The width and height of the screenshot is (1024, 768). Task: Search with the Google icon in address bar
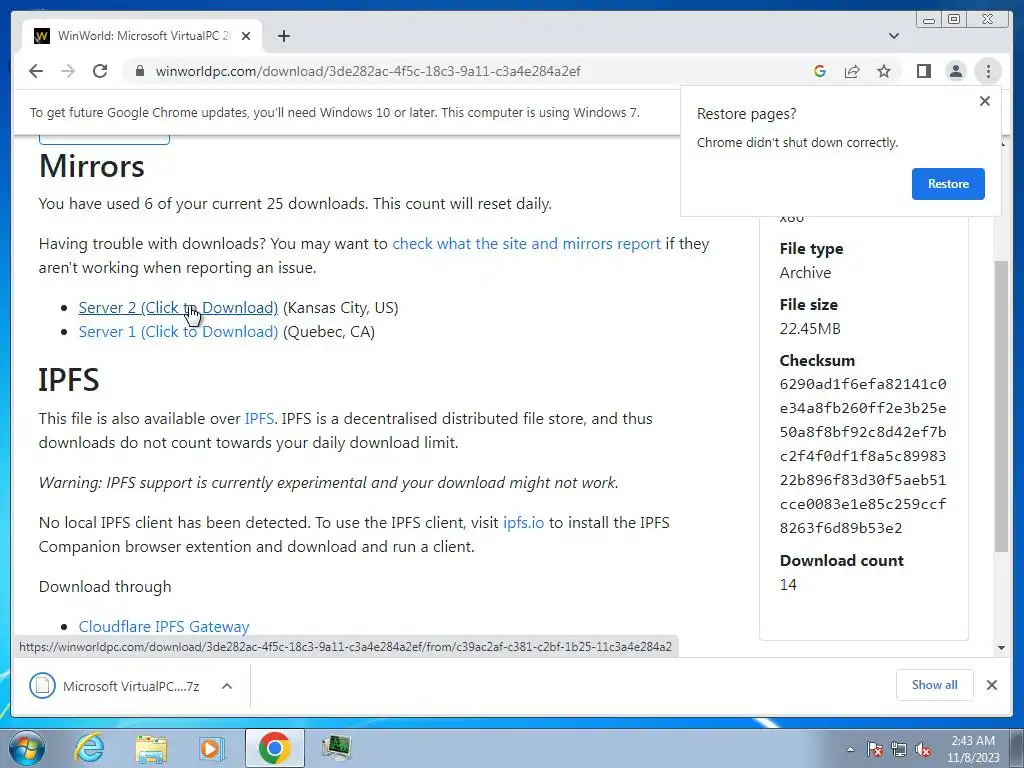pyautogui.click(x=820, y=71)
